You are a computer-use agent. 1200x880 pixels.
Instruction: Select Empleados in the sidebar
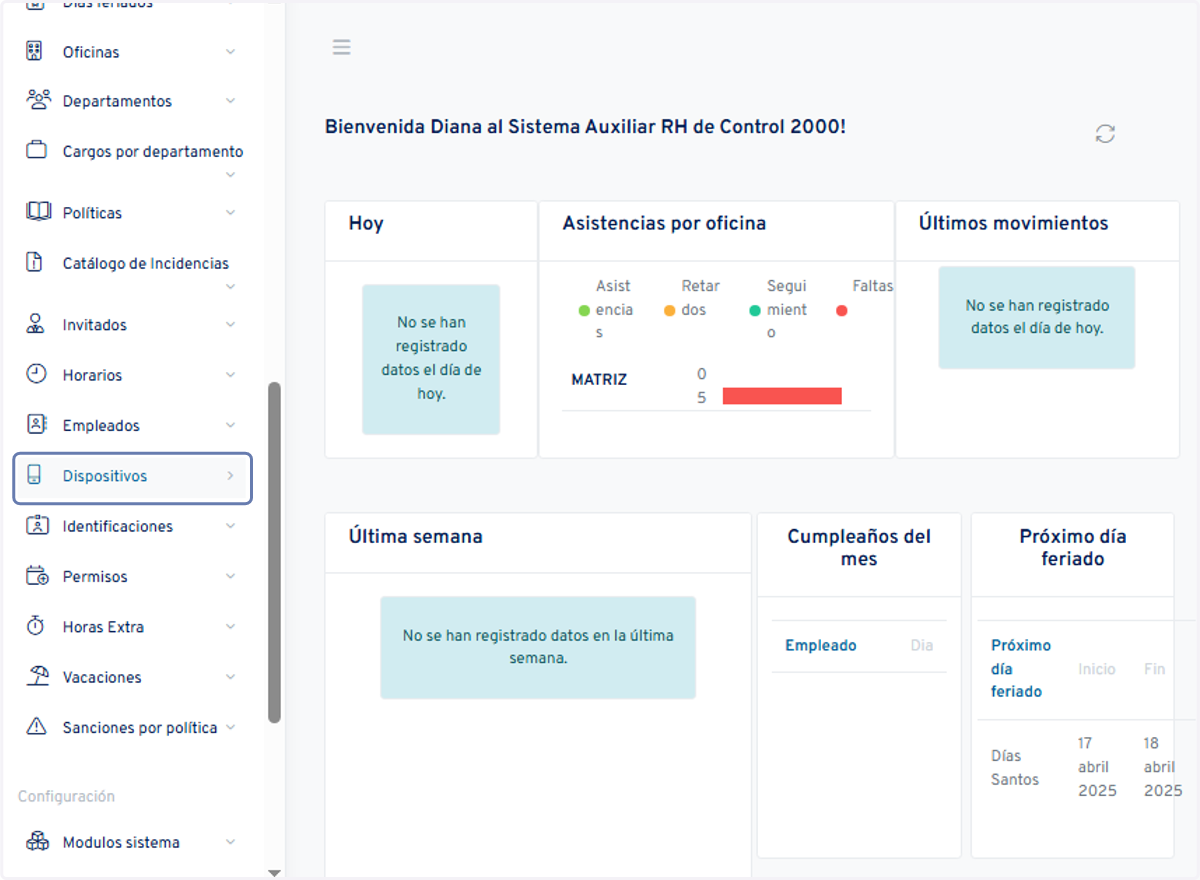[132, 425]
